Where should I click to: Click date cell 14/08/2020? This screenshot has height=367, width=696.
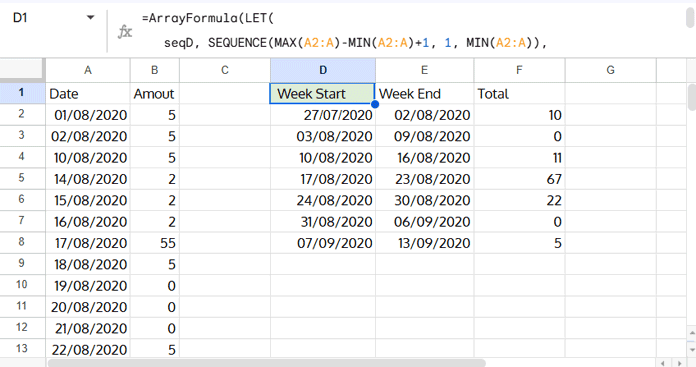point(88,179)
